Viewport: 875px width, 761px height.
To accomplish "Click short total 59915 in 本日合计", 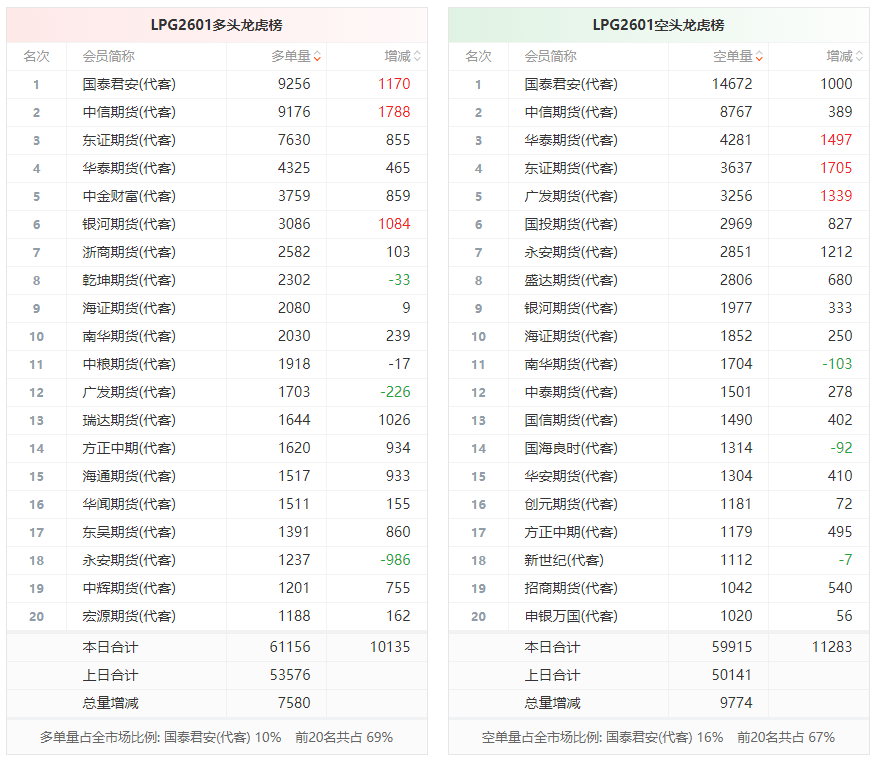I will (732, 647).
